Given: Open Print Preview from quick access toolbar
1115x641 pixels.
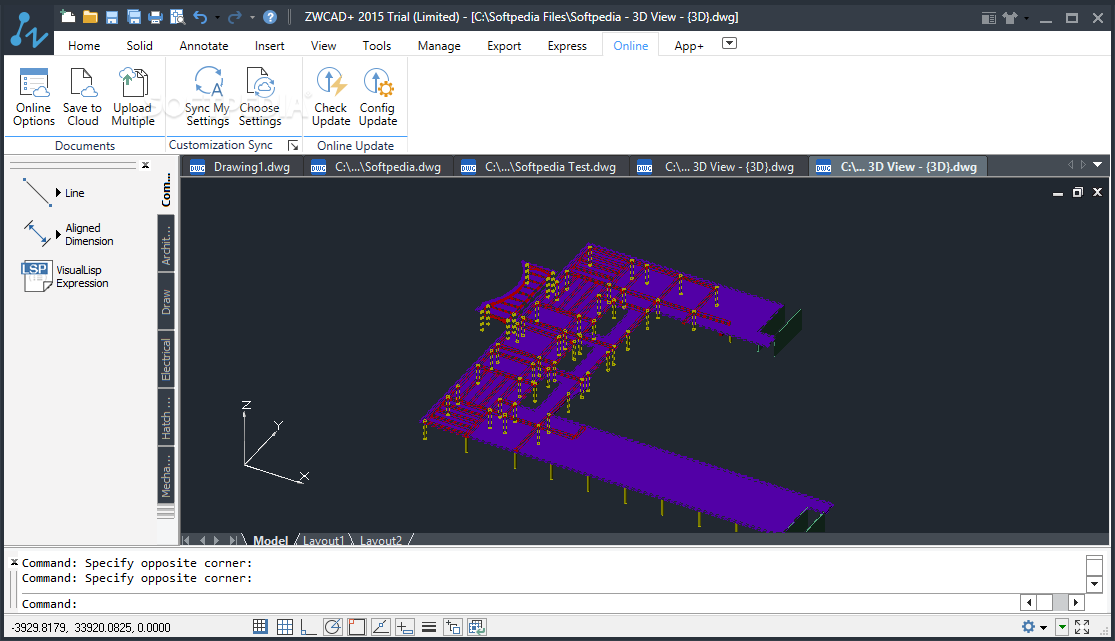Looking at the screenshot, I should (177, 17).
